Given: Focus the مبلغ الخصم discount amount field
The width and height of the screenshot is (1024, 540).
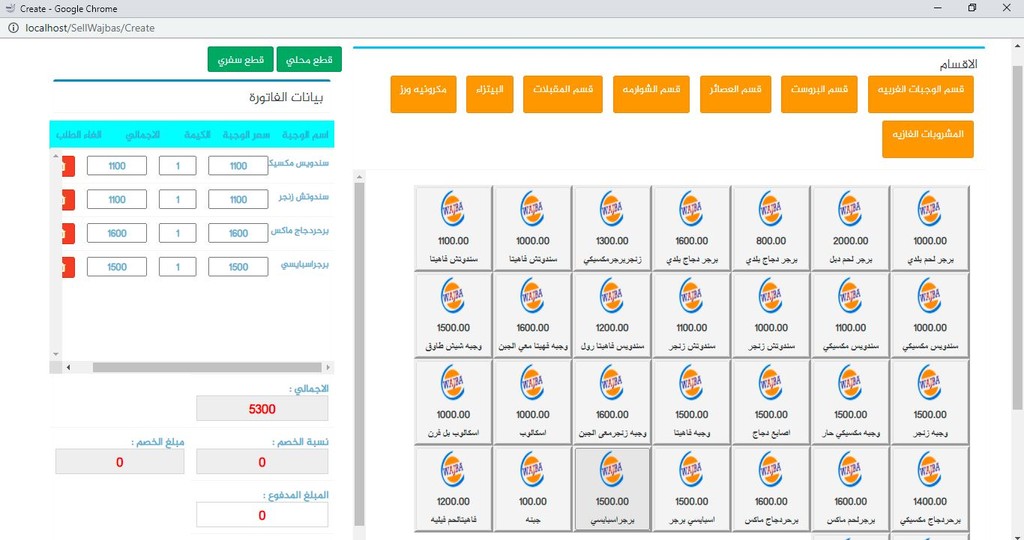Looking at the screenshot, I should coord(120,462).
